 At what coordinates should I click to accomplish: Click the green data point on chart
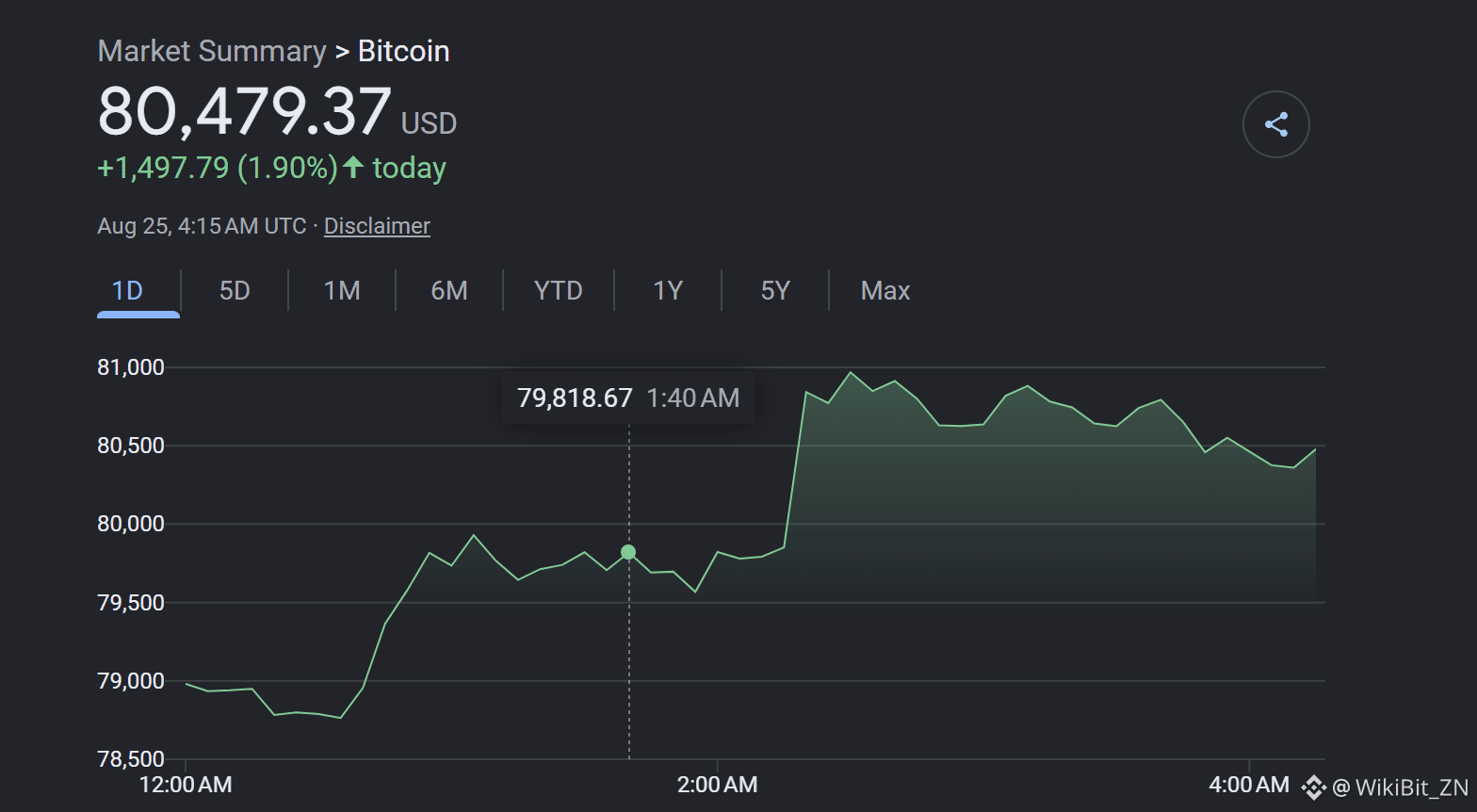click(628, 552)
